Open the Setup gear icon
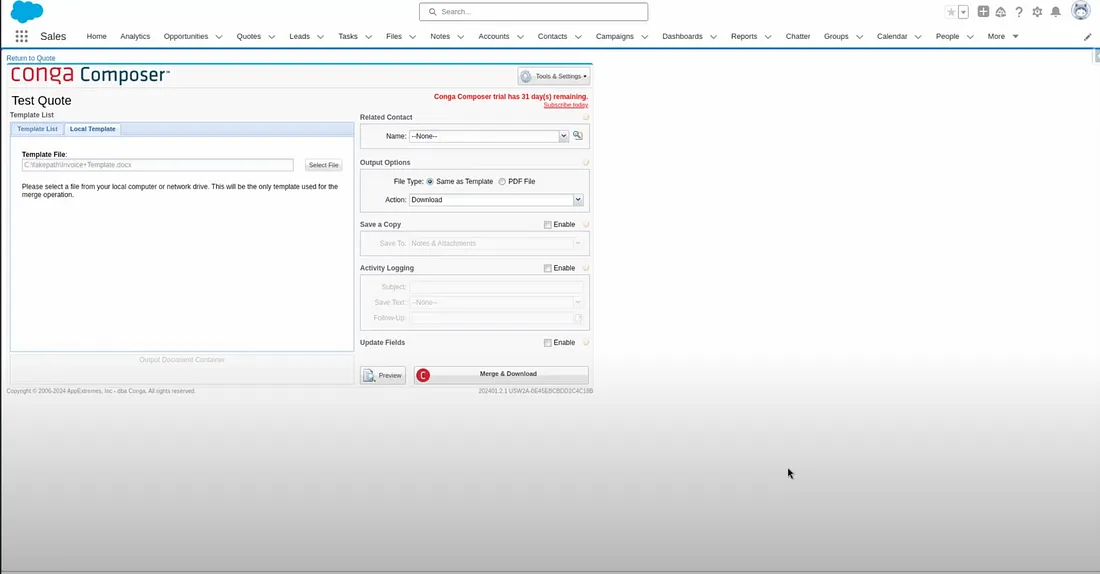The width and height of the screenshot is (1100, 574). coord(1037,12)
